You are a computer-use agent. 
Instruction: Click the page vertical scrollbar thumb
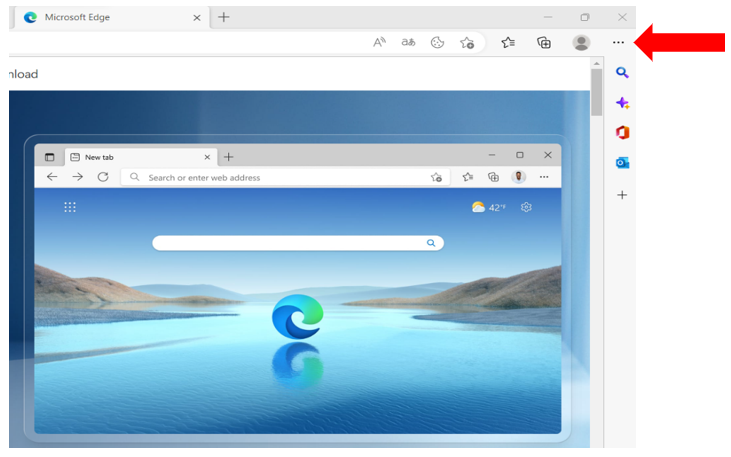tap(596, 92)
